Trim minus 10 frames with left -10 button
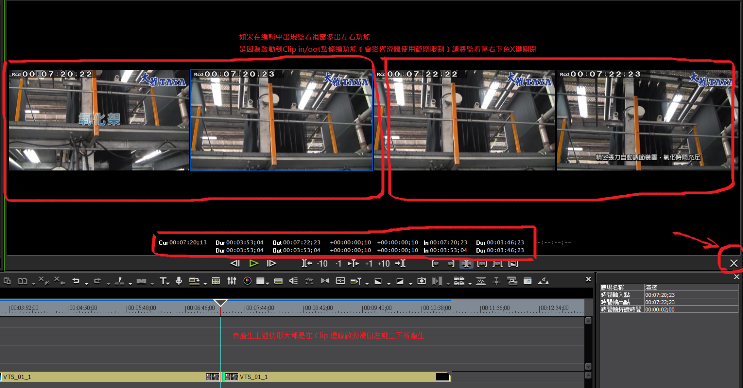Viewport: 743px width, 388px height. (322, 263)
